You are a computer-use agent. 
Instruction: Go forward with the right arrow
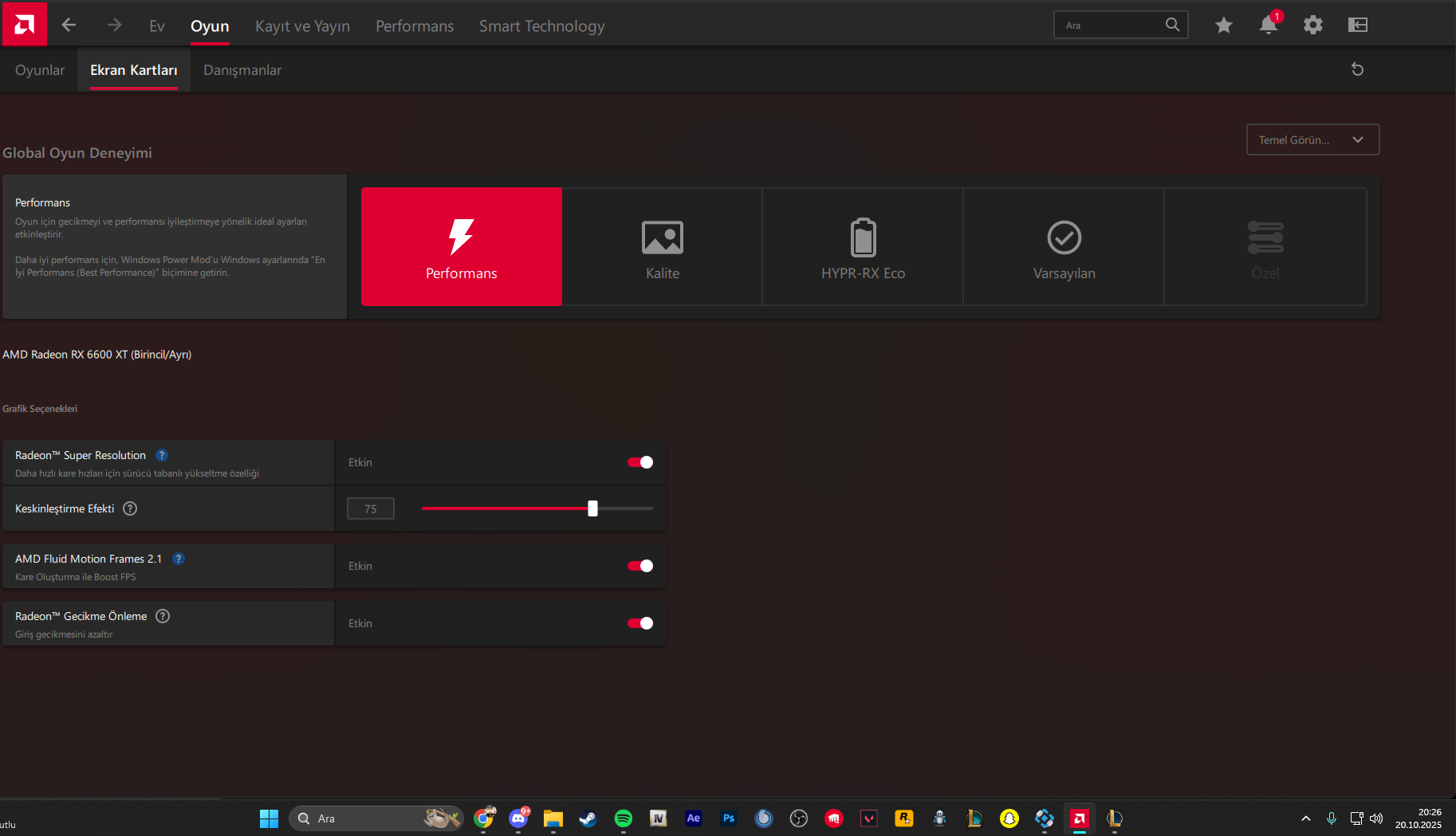[114, 25]
